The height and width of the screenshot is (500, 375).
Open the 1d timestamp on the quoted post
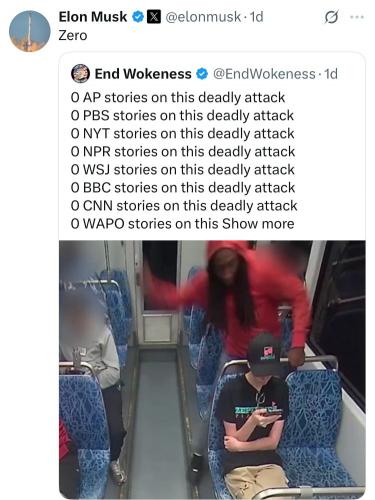(x=331, y=74)
